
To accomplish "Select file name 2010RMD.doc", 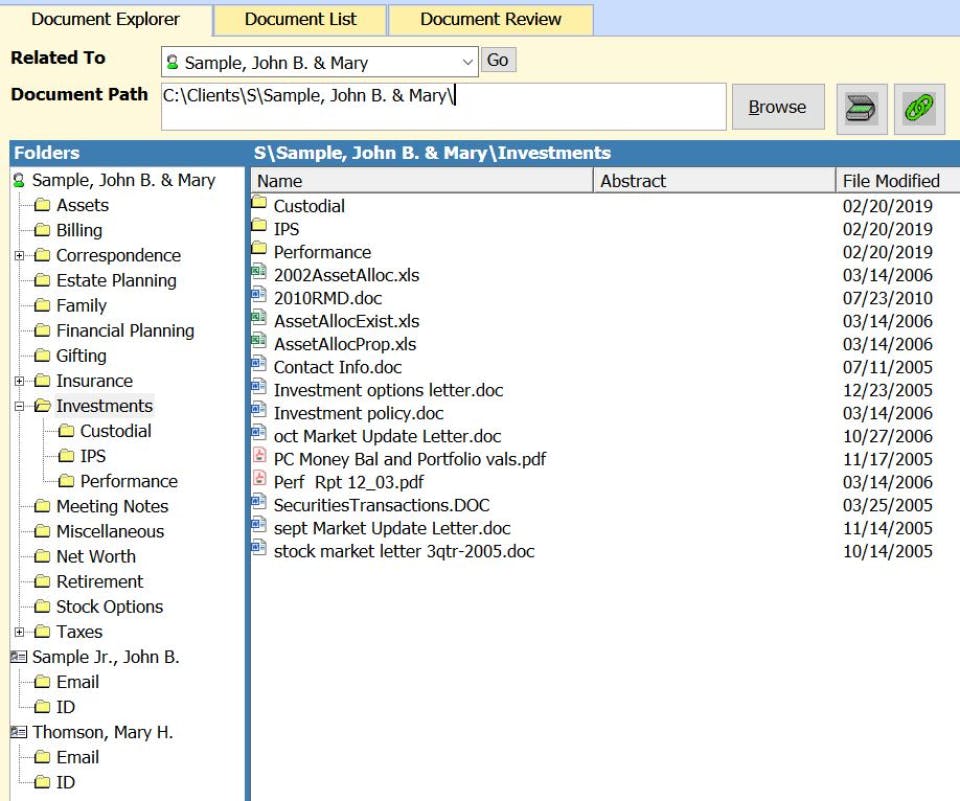I will point(328,298).
